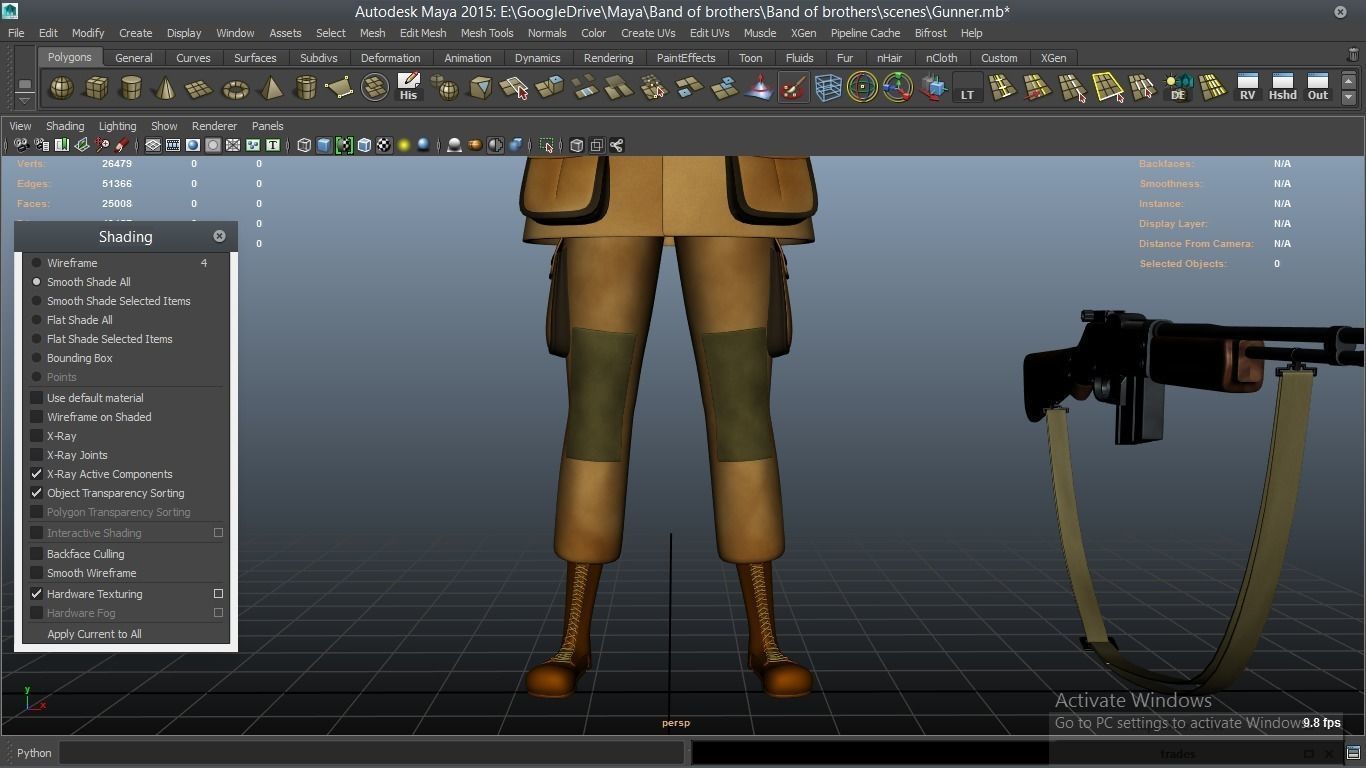Click the Python language label

coord(34,753)
